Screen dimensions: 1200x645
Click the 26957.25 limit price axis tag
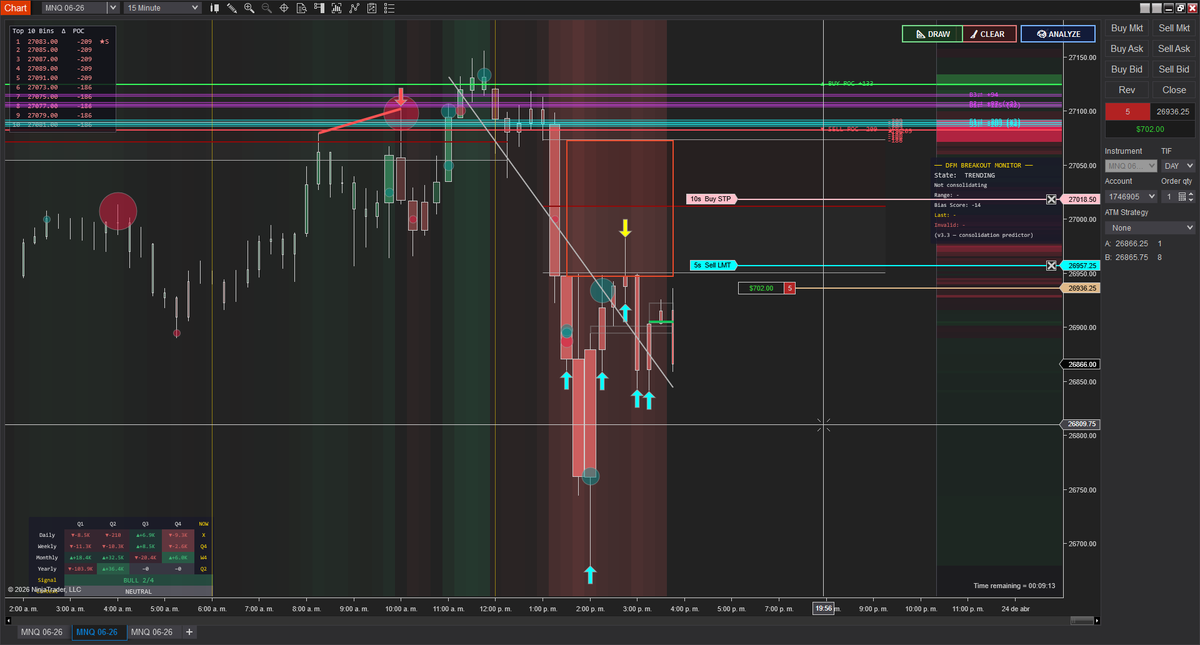(1080, 265)
